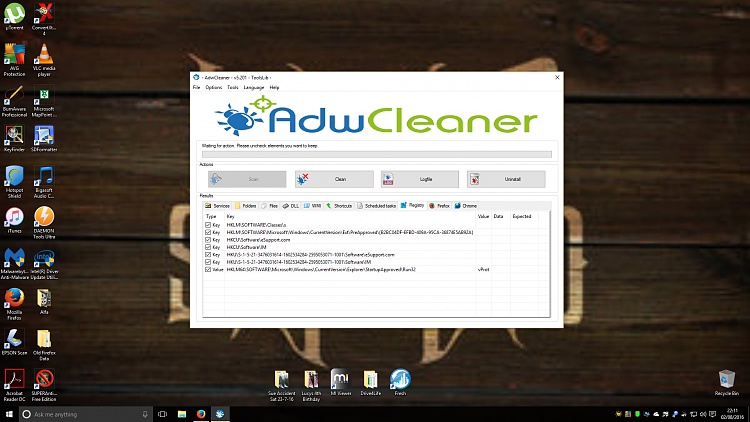
Task: Uncheck the Ext\PreApproved registry key entry
Action: (208, 232)
